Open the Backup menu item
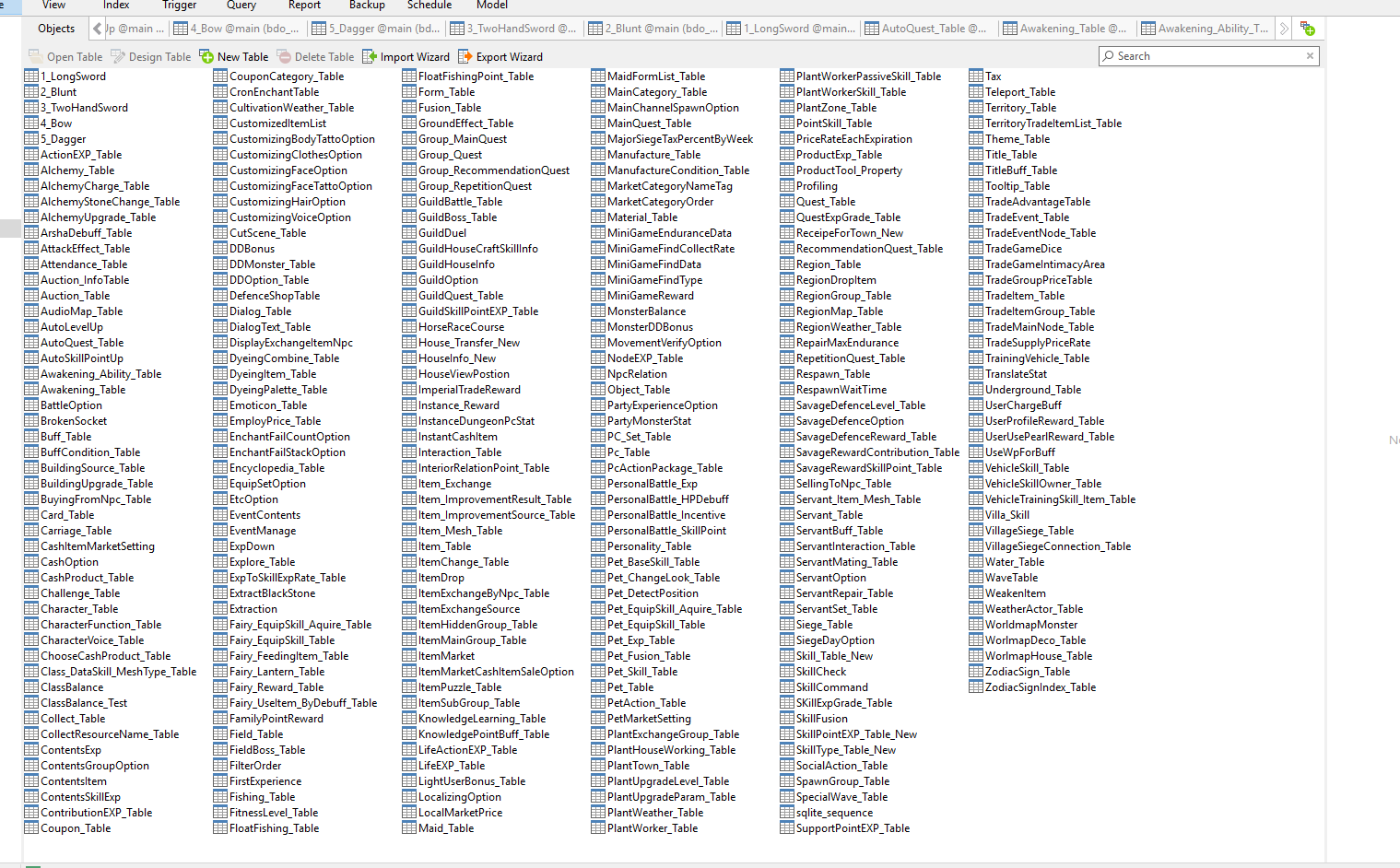Screen dimensions: 1400x868 point(367,5)
